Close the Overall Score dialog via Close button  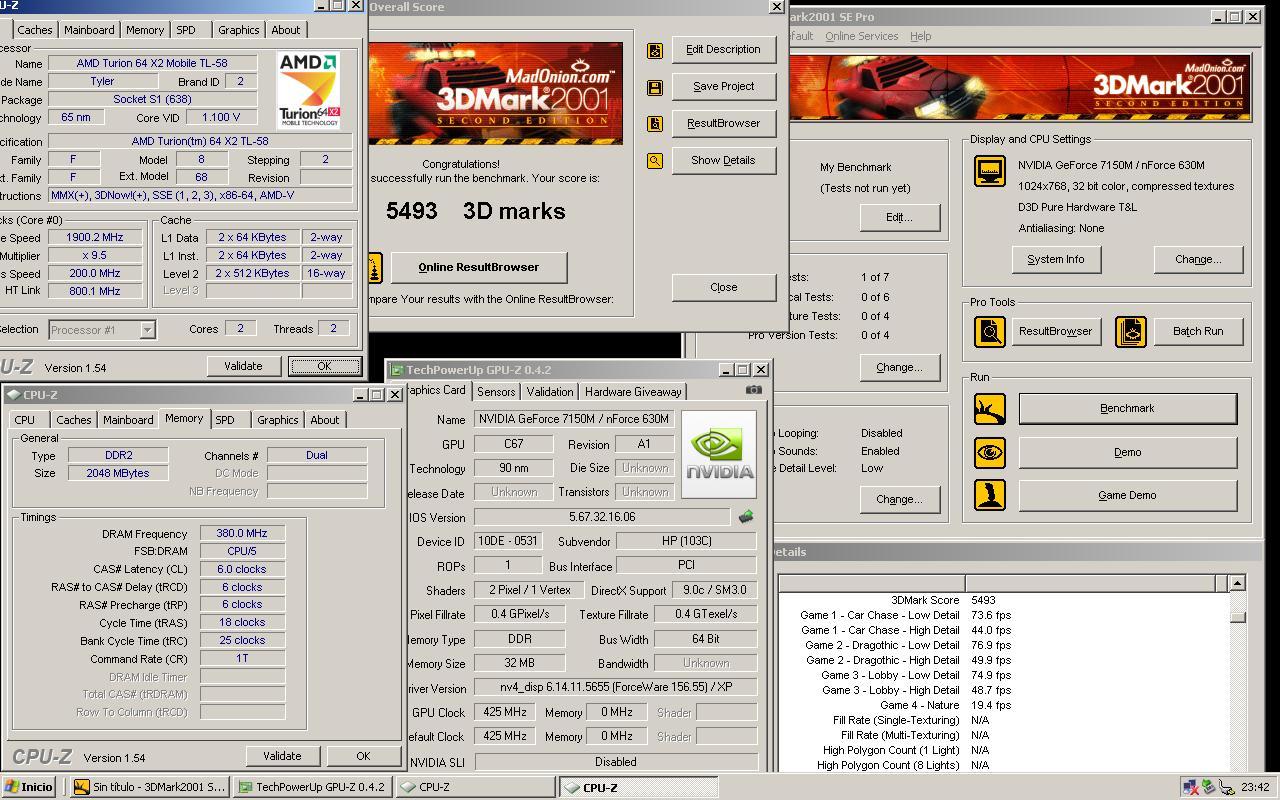pyautogui.click(x=723, y=287)
